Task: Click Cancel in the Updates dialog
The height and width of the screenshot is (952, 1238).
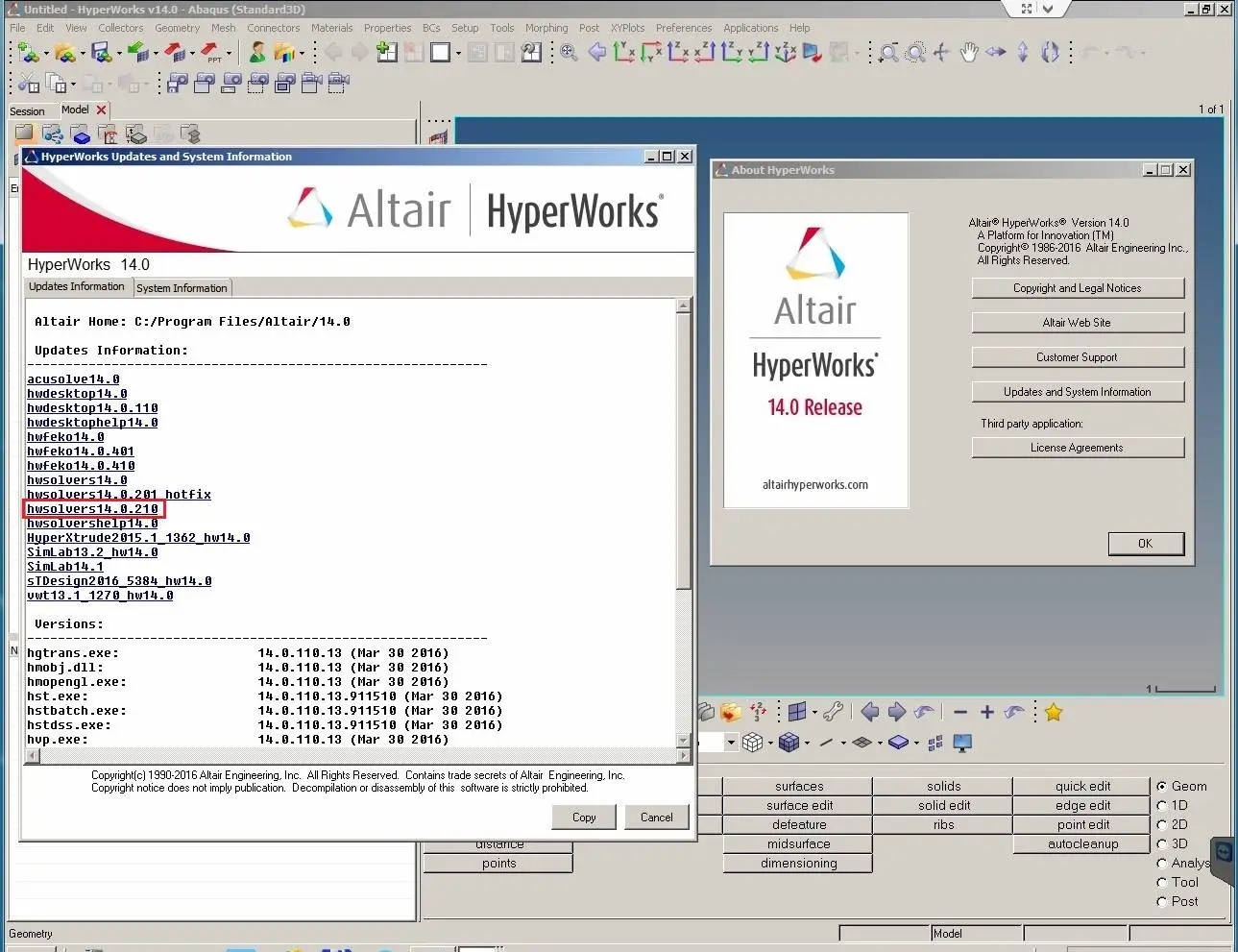Action: 657,818
